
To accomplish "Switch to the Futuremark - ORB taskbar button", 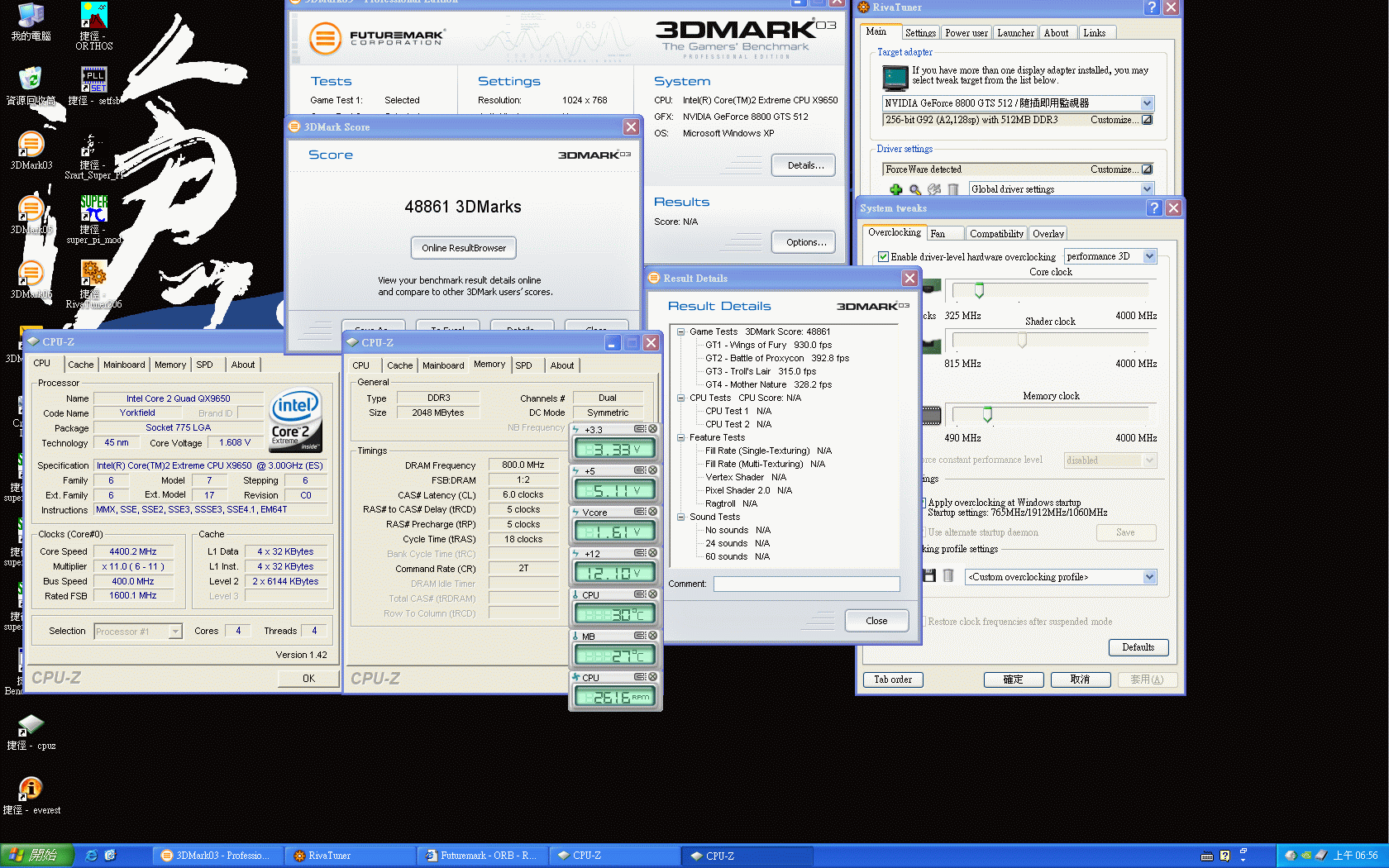I will pos(481,856).
